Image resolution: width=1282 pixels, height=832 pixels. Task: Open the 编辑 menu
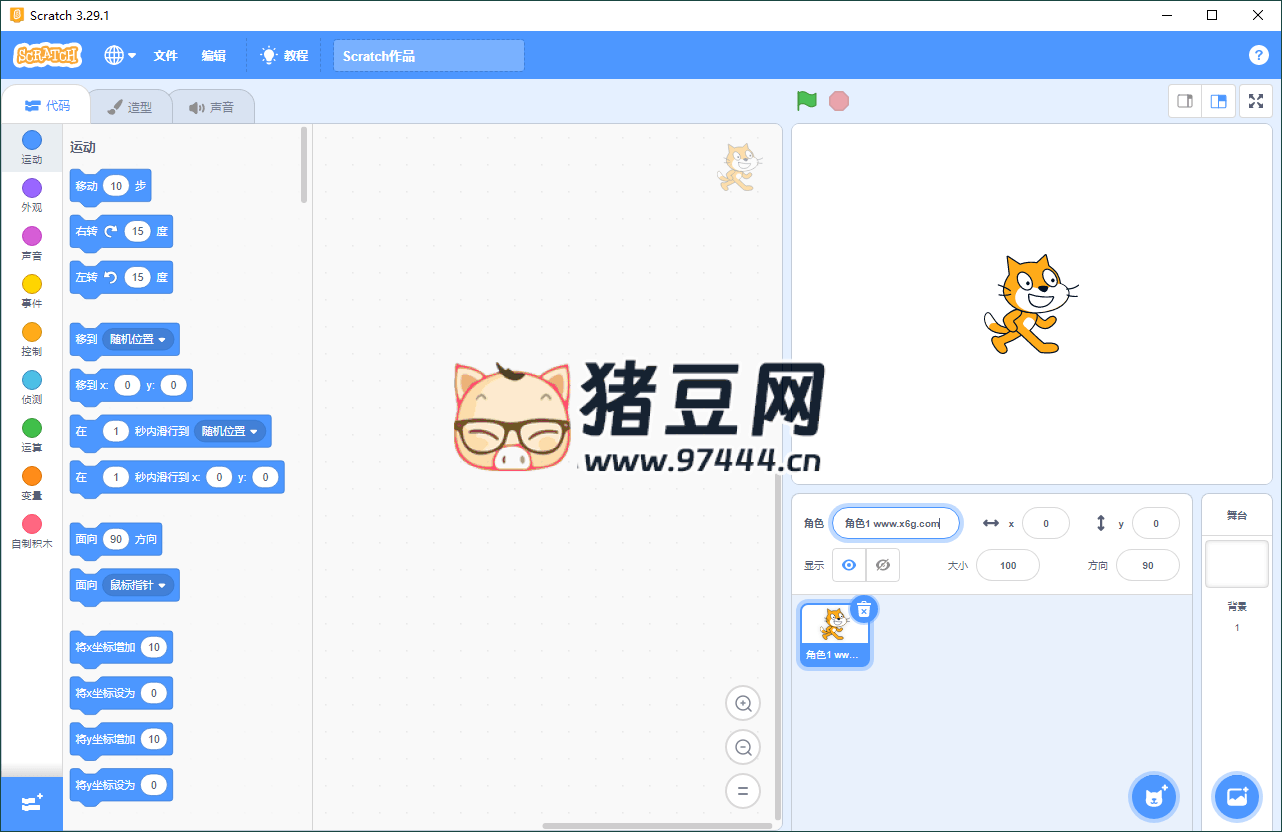point(213,56)
